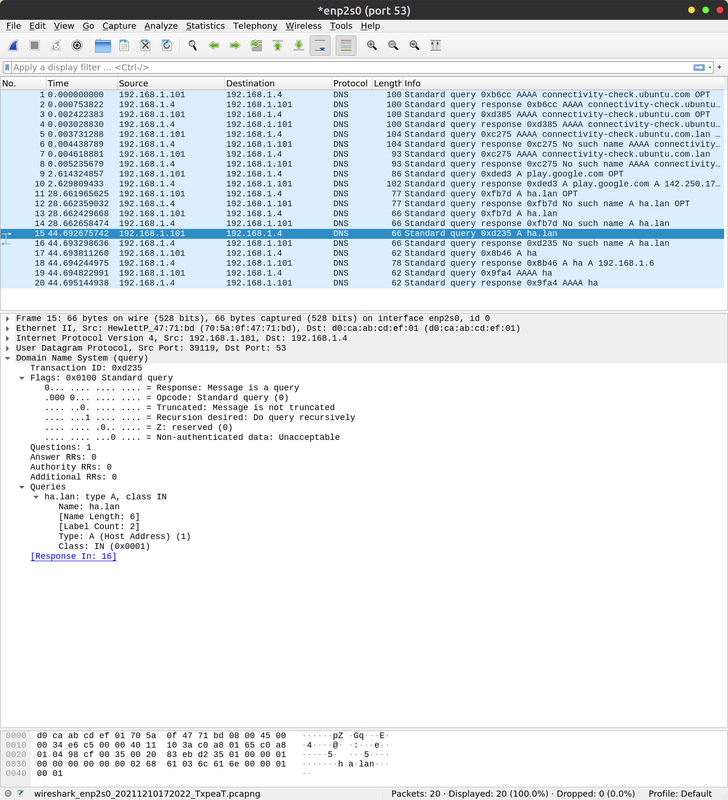Open the Go menu
Viewport: 728px width, 800px height.
click(88, 26)
